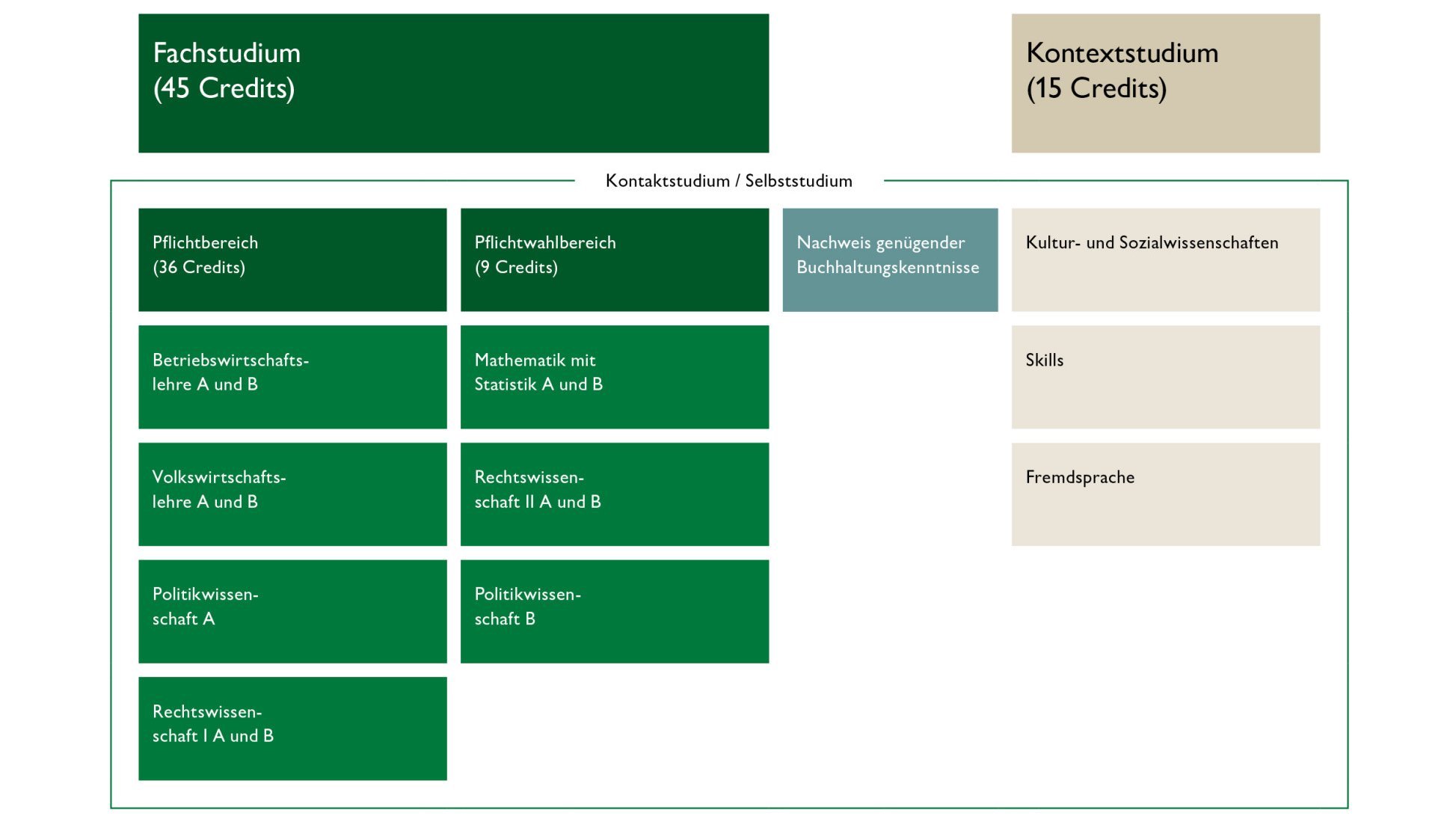Click the "Pflichtbereich" label text

coord(205,242)
